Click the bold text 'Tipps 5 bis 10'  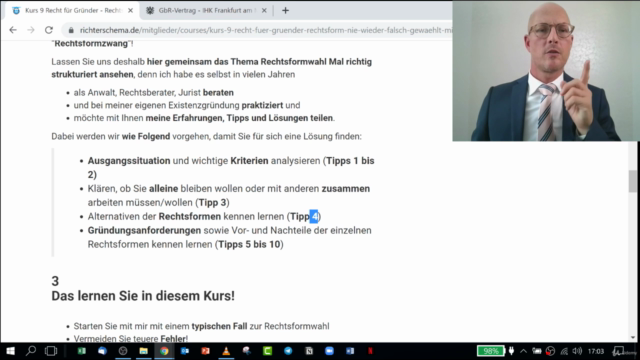coord(249,244)
